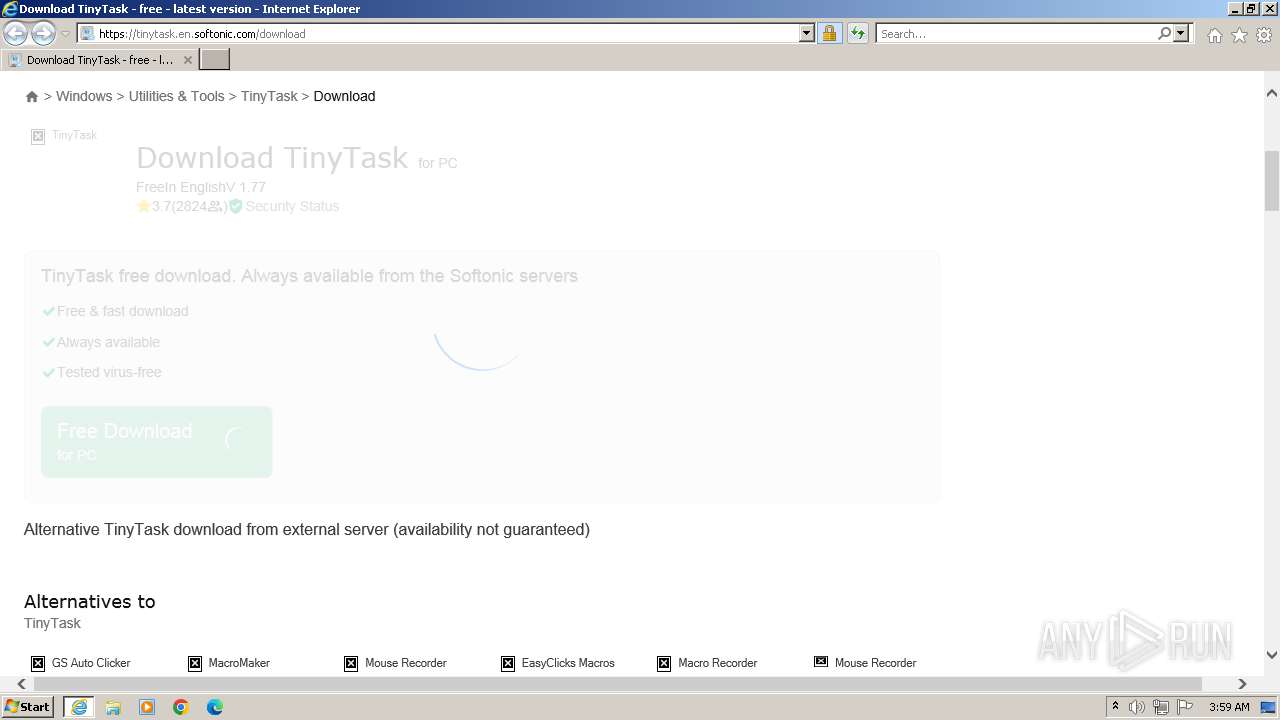Click the horizontal scrollbar right arrow
The image size is (1280, 720).
(x=1242, y=684)
